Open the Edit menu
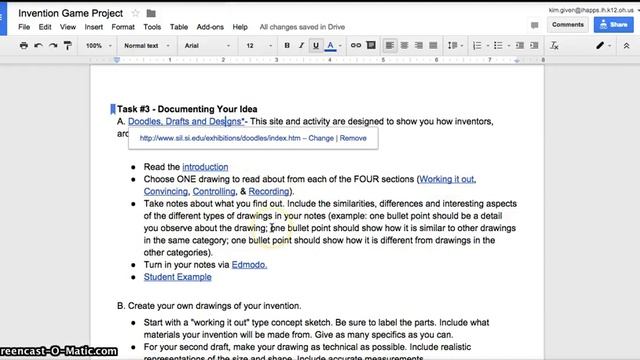This screenshot has height=360, width=640. coord(45,27)
